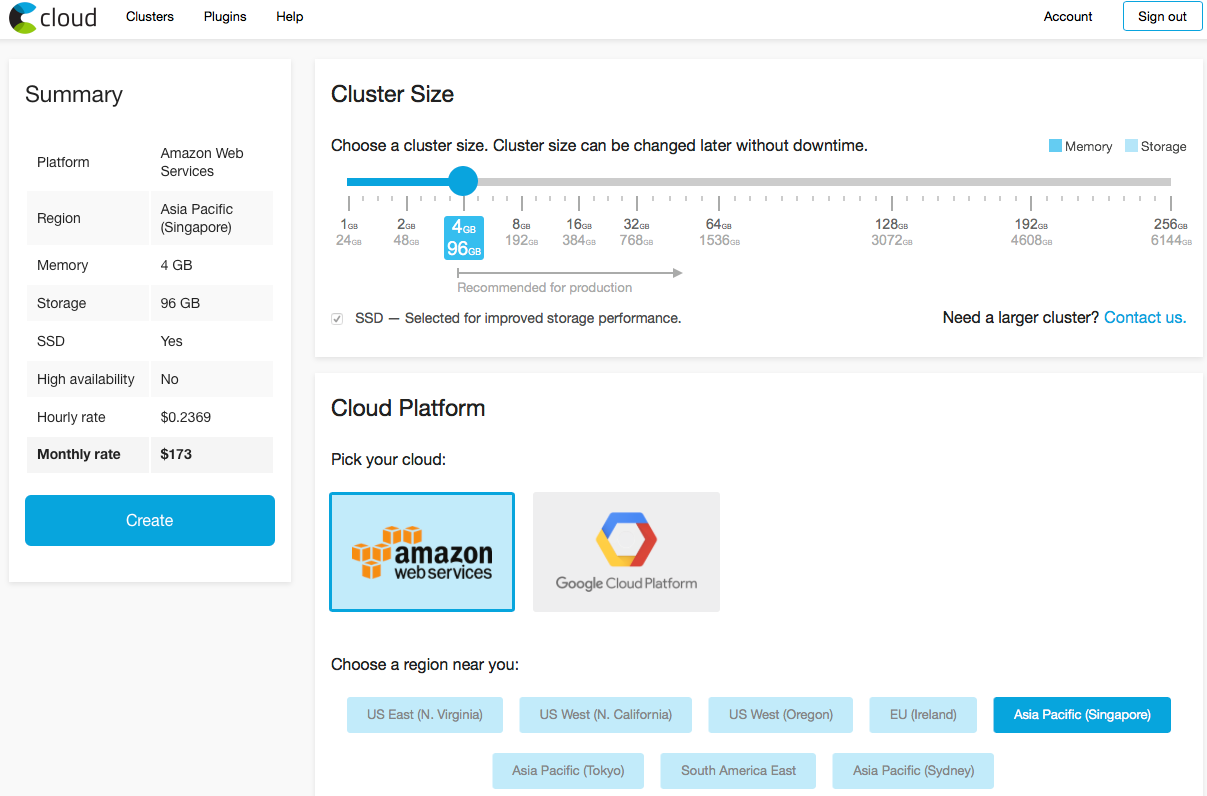This screenshot has height=796, width=1207.
Task: Choose Google Cloud Platform tile
Action: coord(626,551)
